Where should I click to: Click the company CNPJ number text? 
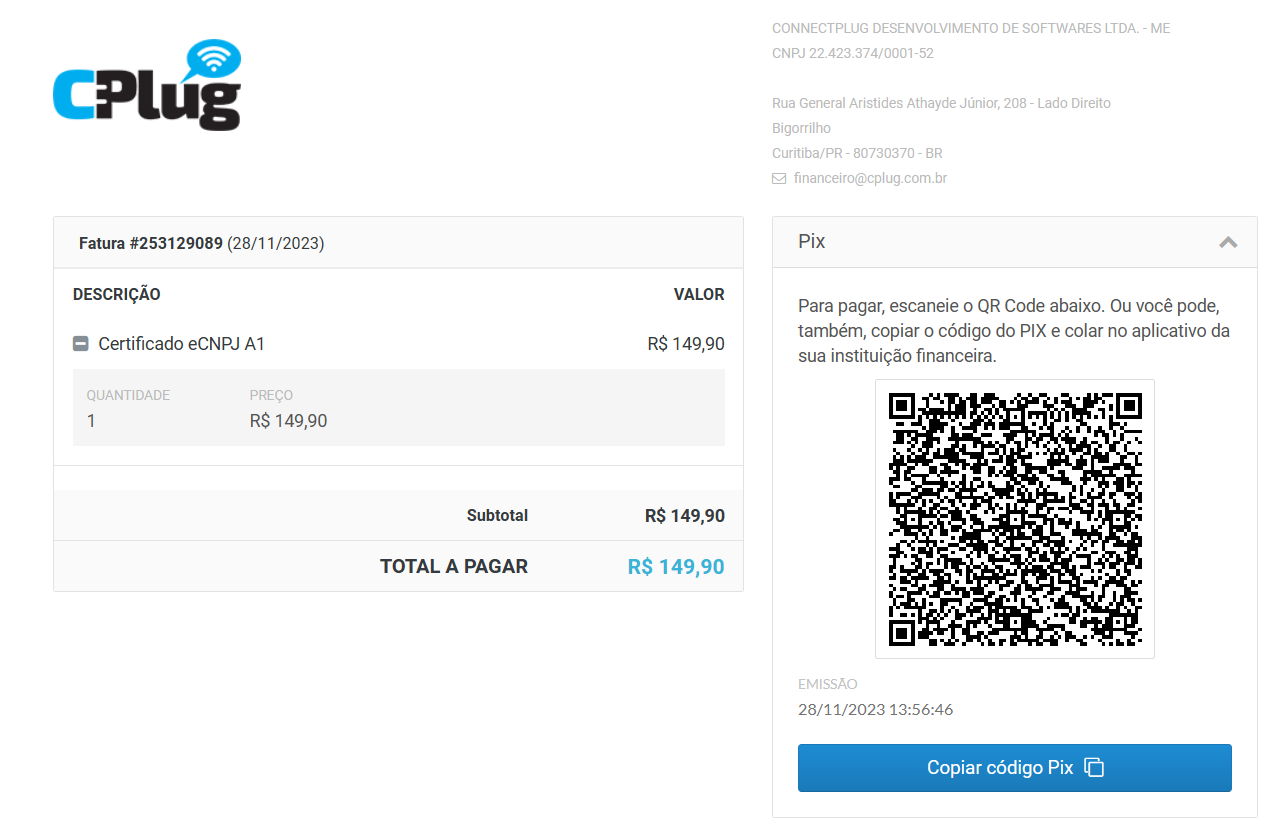pos(853,53)
